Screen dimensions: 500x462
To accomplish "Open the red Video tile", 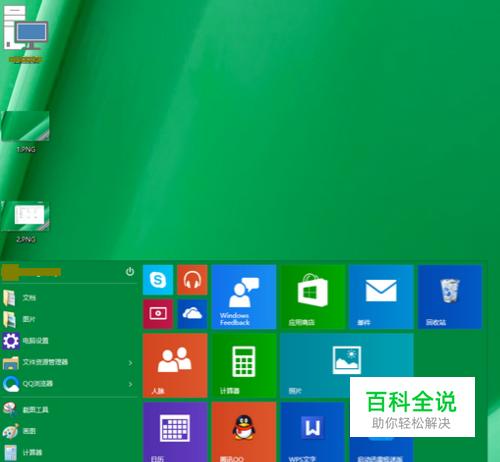I will click(x=158, y=314).
